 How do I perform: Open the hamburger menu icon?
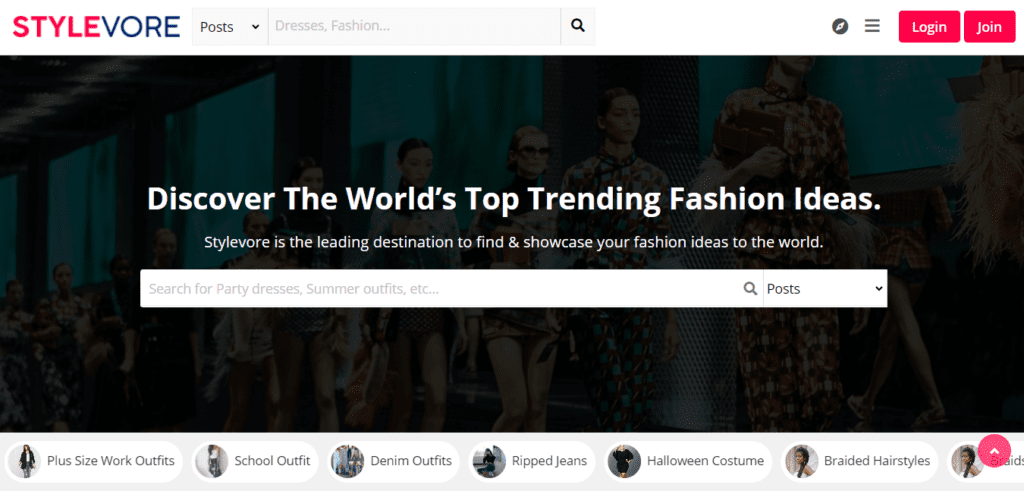872,26
